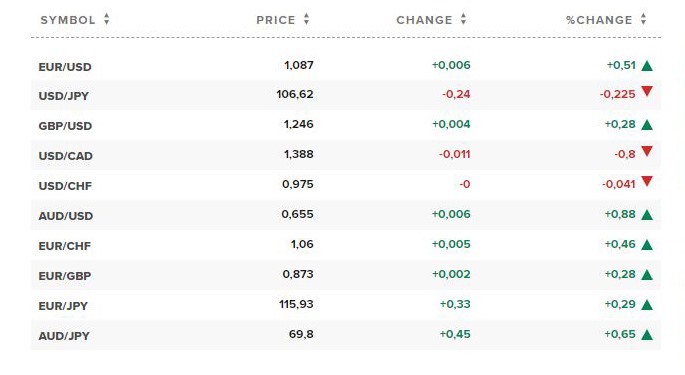Sort table by PRICE column arrows

tap(307, 19)
